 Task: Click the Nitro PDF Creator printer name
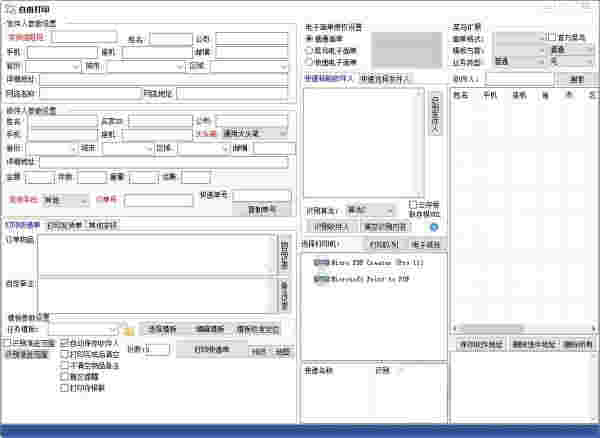pos(376,263)
